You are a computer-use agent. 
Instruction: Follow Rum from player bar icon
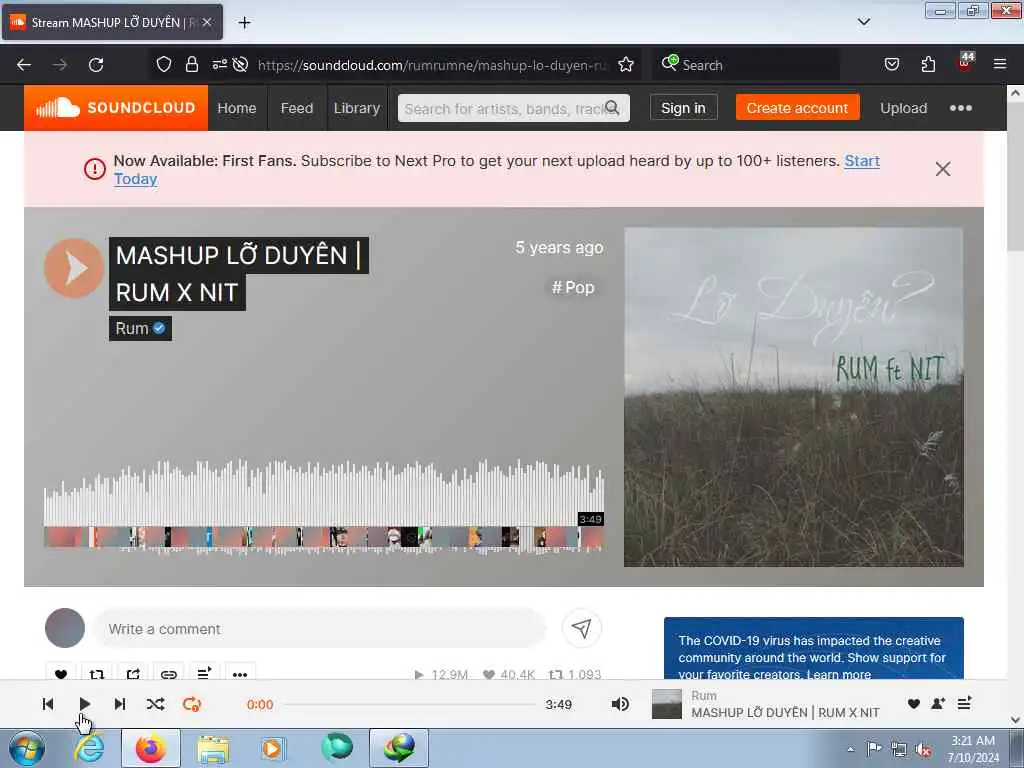938,704
